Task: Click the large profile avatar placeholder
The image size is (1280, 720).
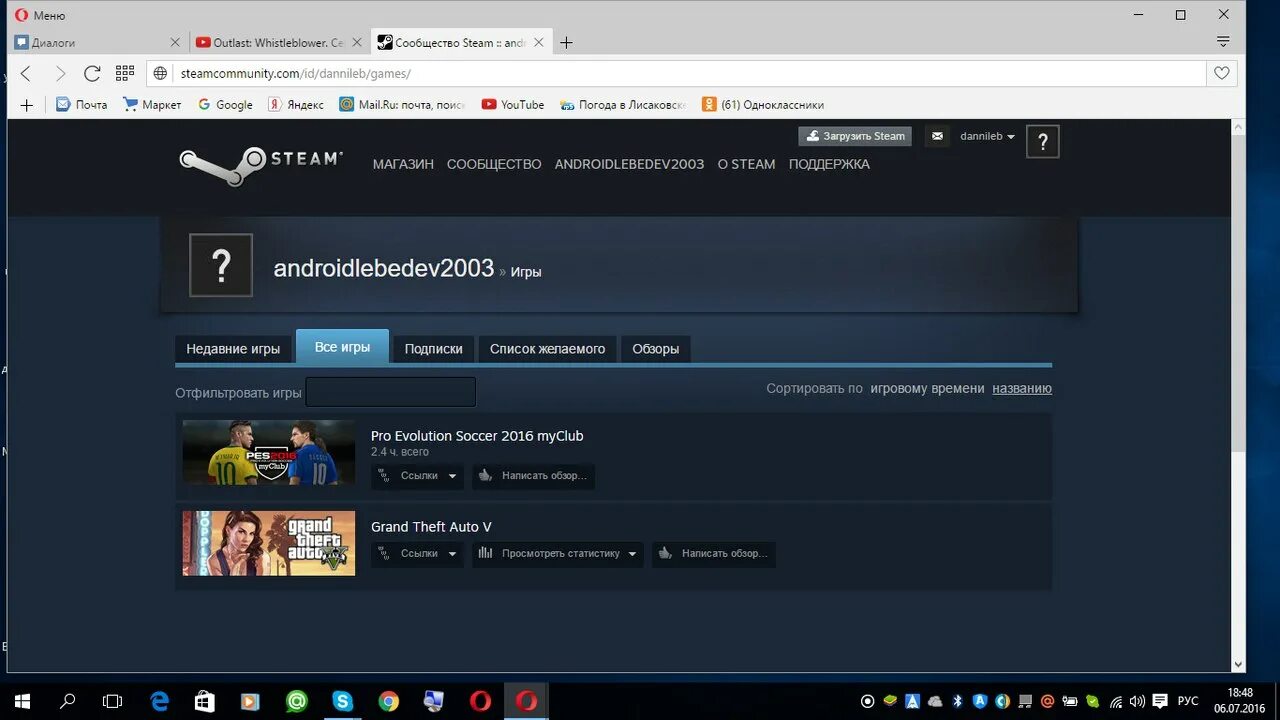Action: click(221, 265)
